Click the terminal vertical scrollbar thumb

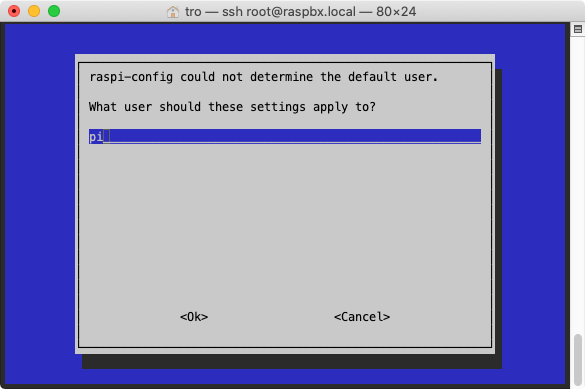[x=578, y=360]
